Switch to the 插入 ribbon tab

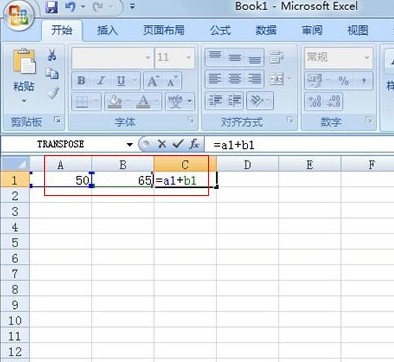[107, 30]
